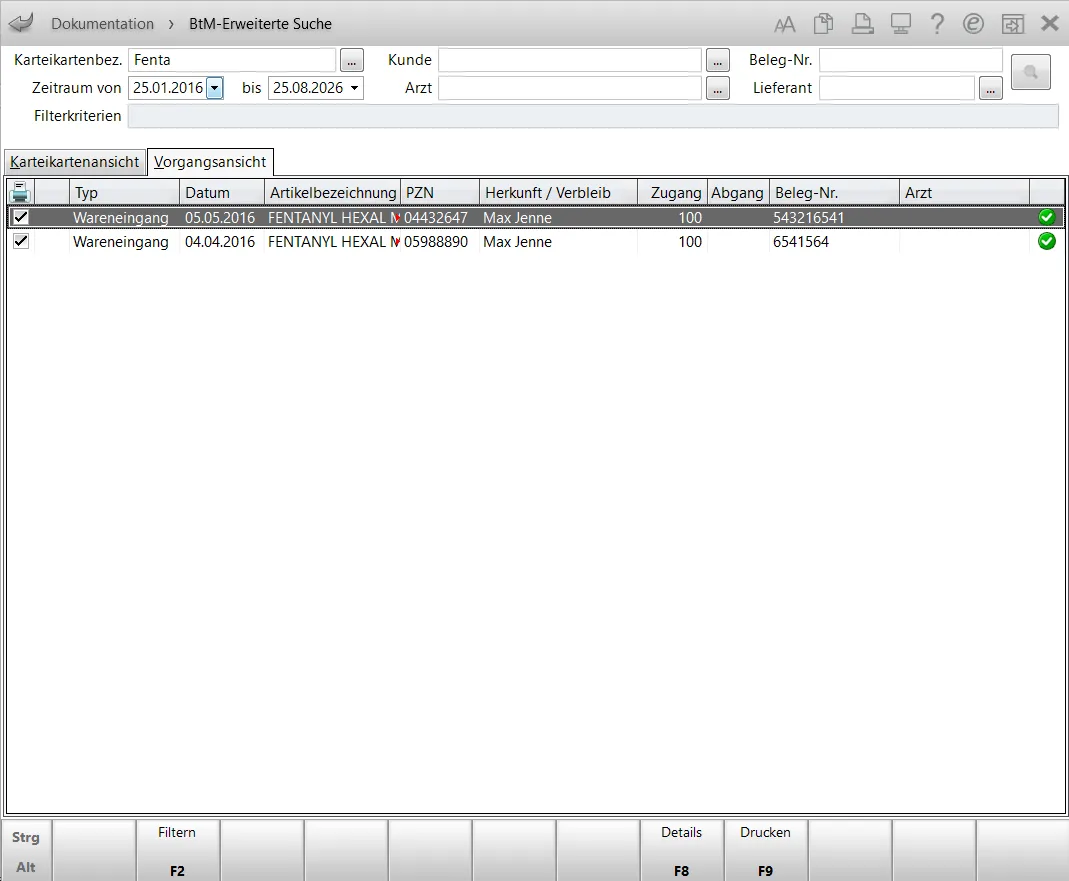Click into the Lieferant field

[x=897, y=88]
